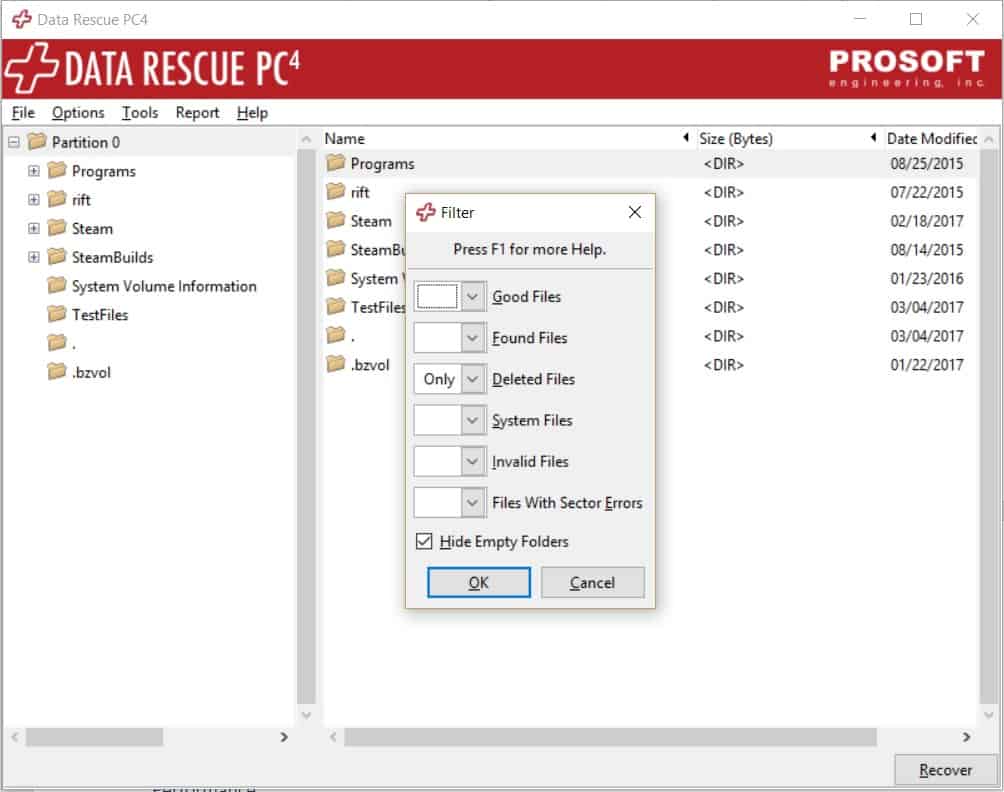Screen dimensions: 1004x792
Task: Open the Help menu
Action: click(x=252, y=113)
